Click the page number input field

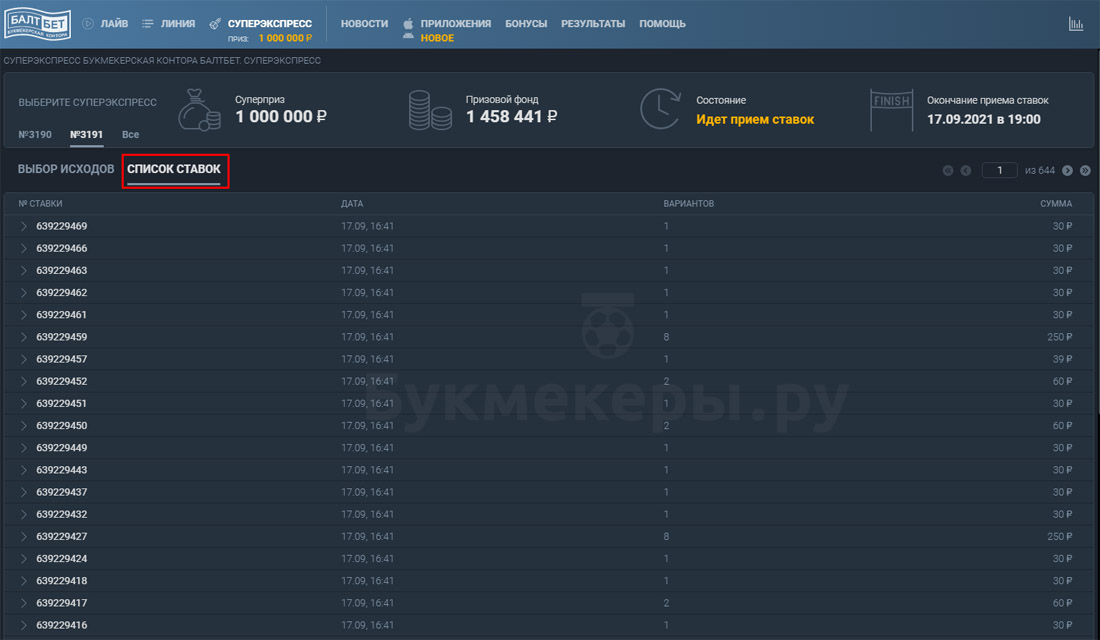[999, 171]
